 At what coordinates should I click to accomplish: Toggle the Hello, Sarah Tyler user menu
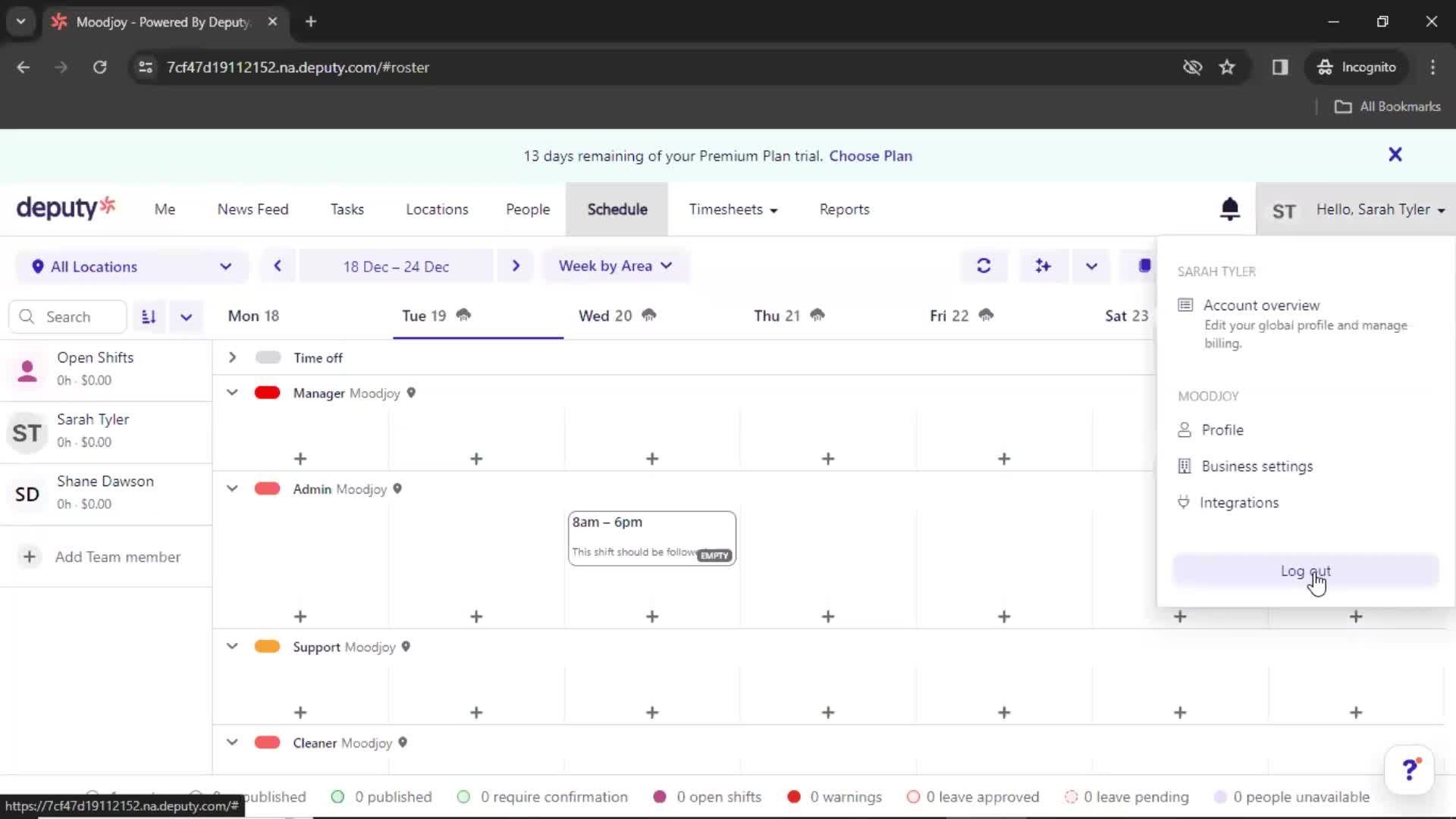[1357, 209]
